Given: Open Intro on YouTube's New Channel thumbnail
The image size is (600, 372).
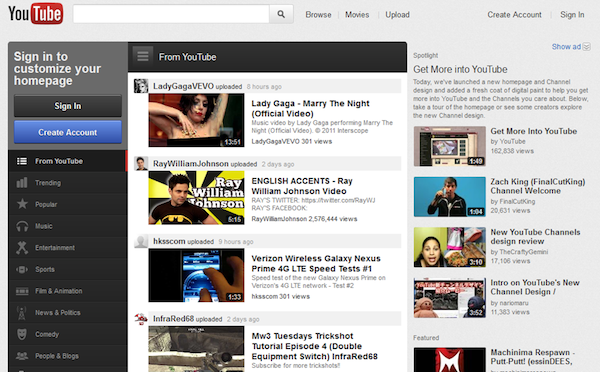Looking at the screenshot, I should pyautogui.click(x=450, y=298).
